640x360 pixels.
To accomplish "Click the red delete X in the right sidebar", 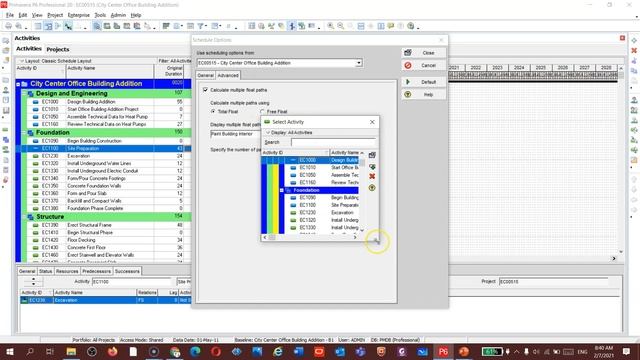I will pyautogui.click(x=634, y=51).
